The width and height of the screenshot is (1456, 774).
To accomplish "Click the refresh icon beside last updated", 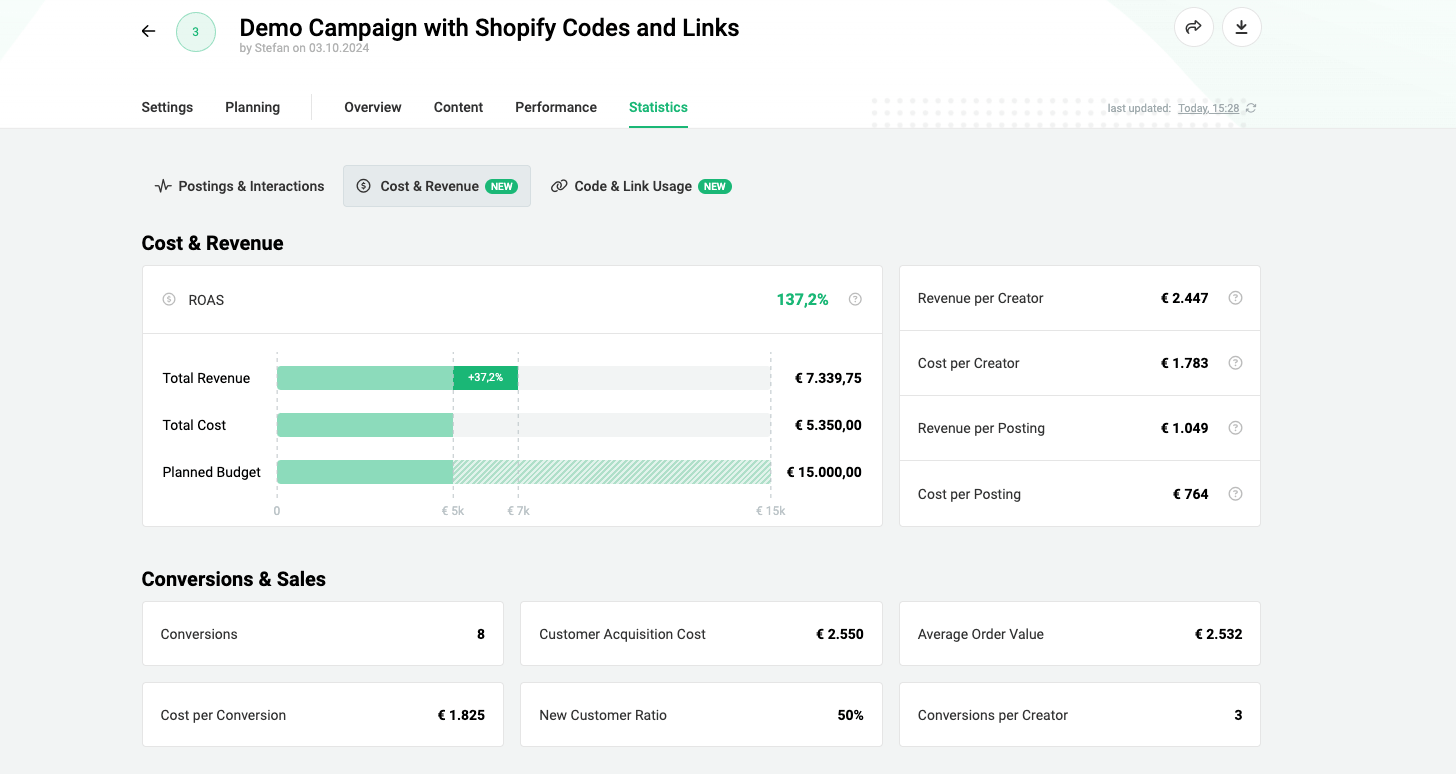I will click(1251, 108).
